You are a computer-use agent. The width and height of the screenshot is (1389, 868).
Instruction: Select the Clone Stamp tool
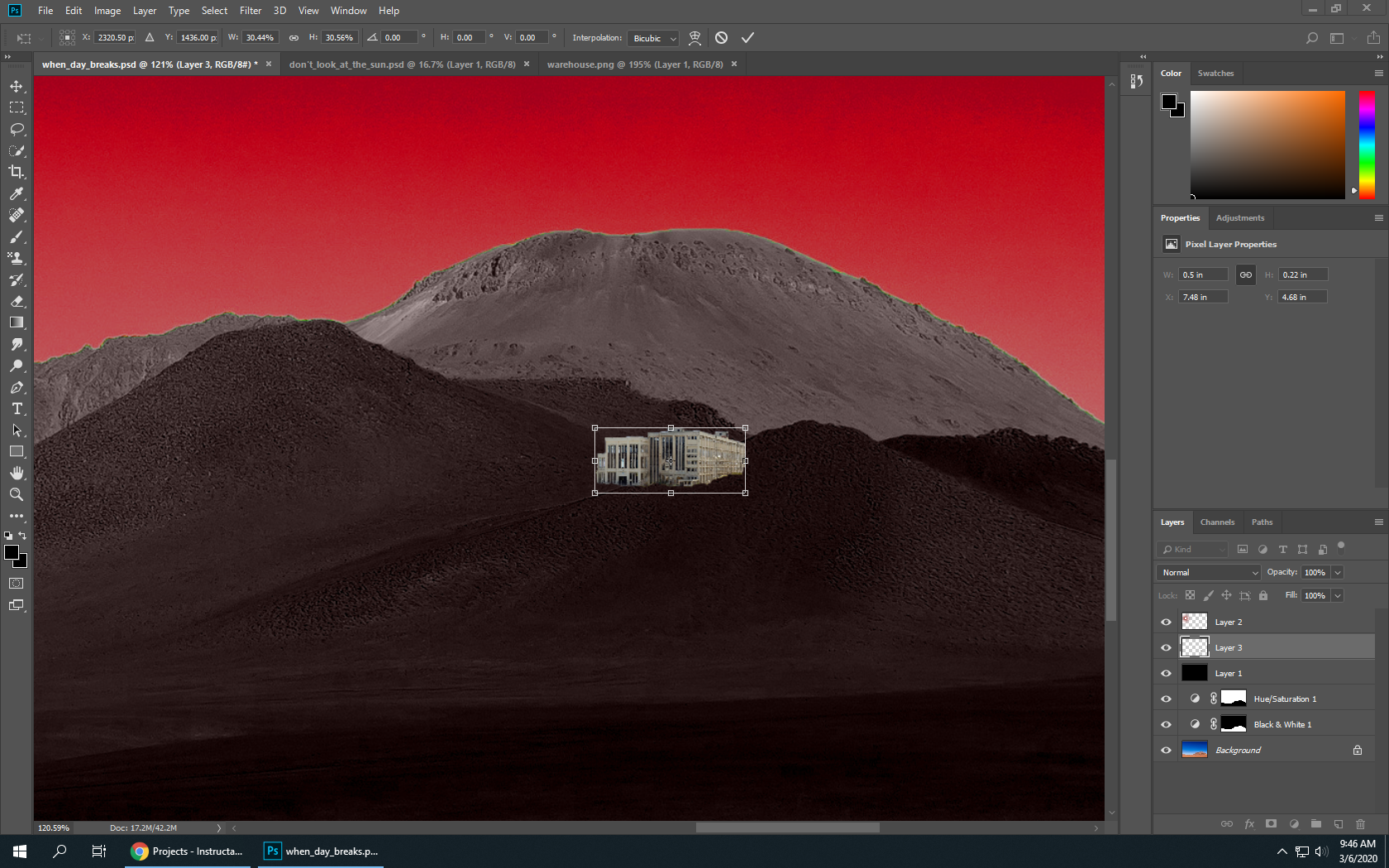coord(17,258)
